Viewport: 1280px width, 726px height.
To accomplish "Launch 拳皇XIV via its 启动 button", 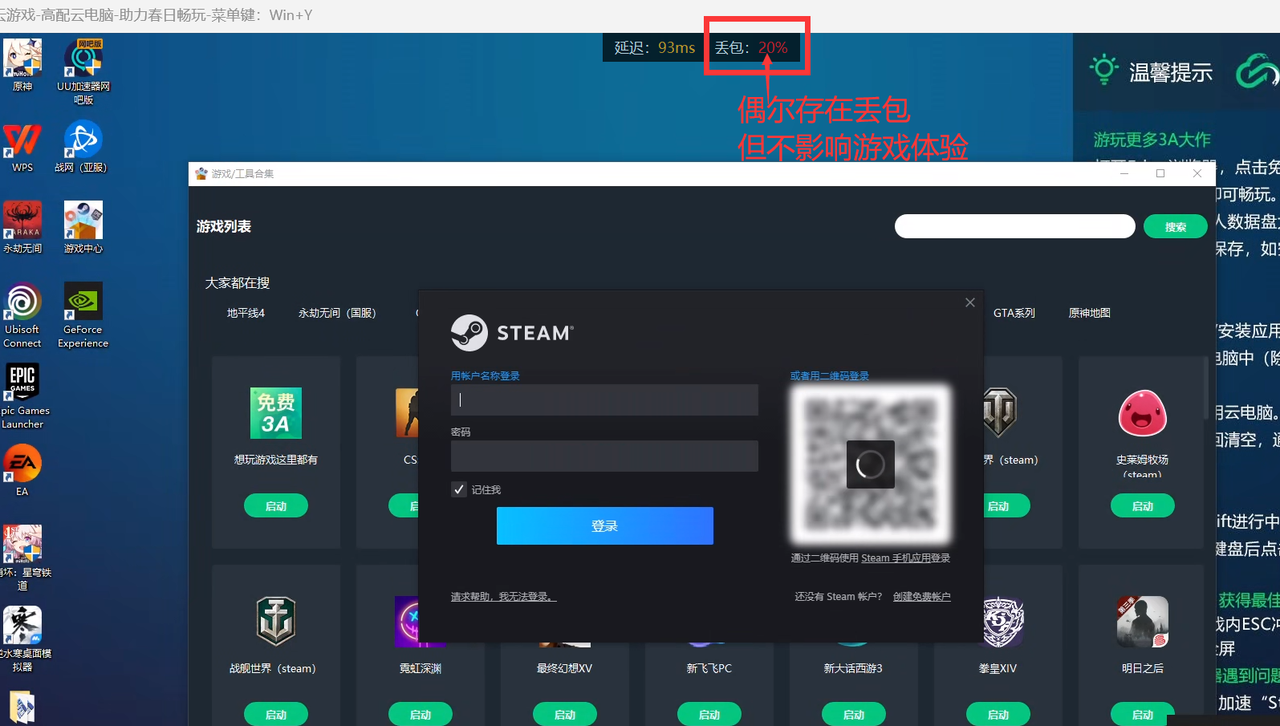I will tap(998, 714).
